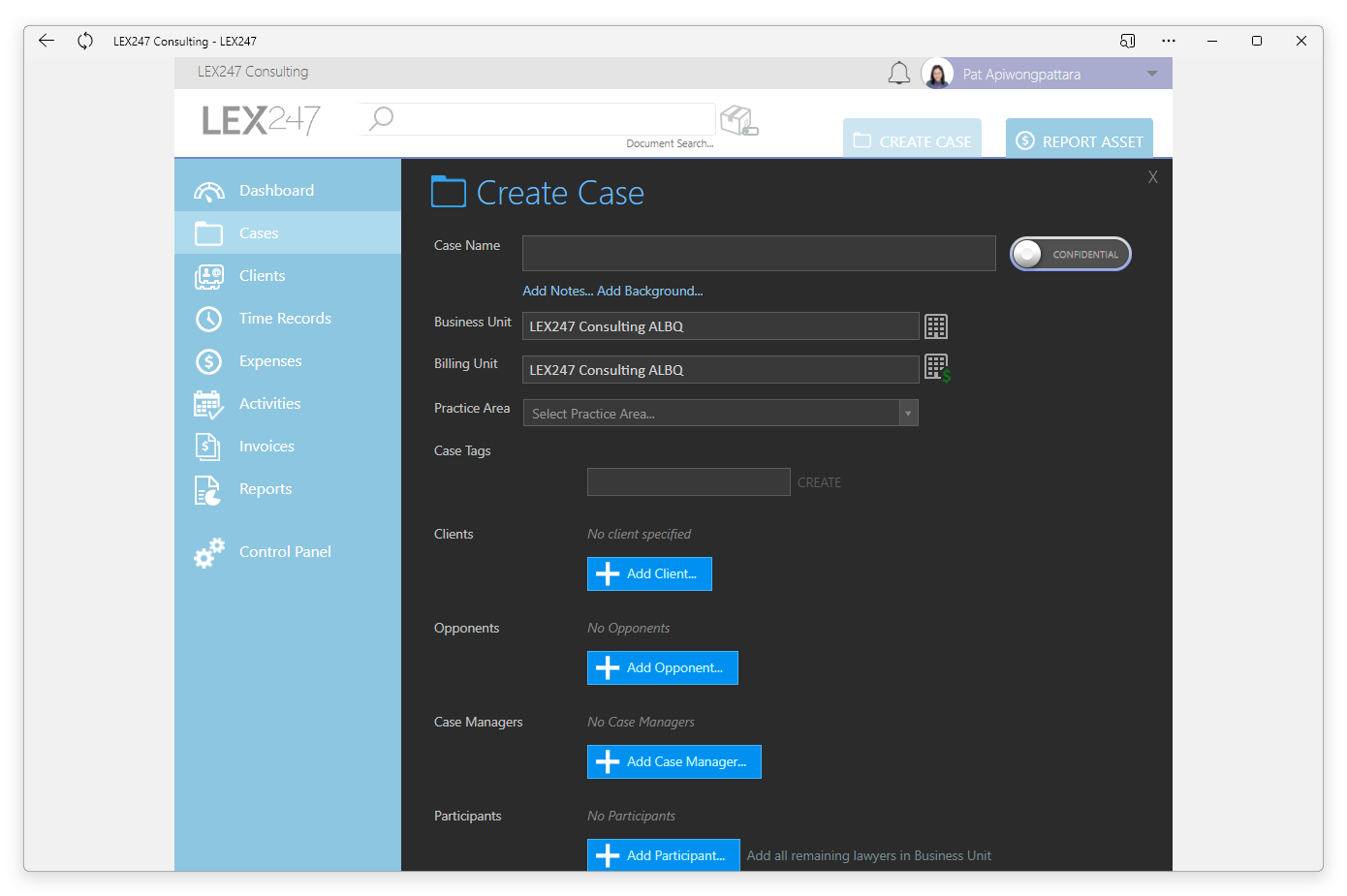Open Time Records section

point(288,319)
